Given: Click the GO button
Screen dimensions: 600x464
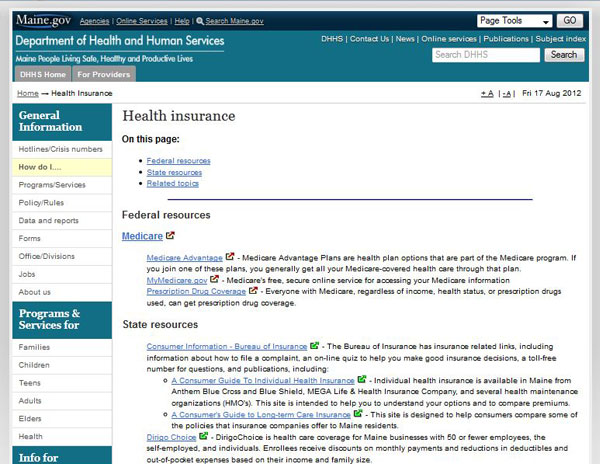Looking at the screenshot, I should (x=569, y=21).
